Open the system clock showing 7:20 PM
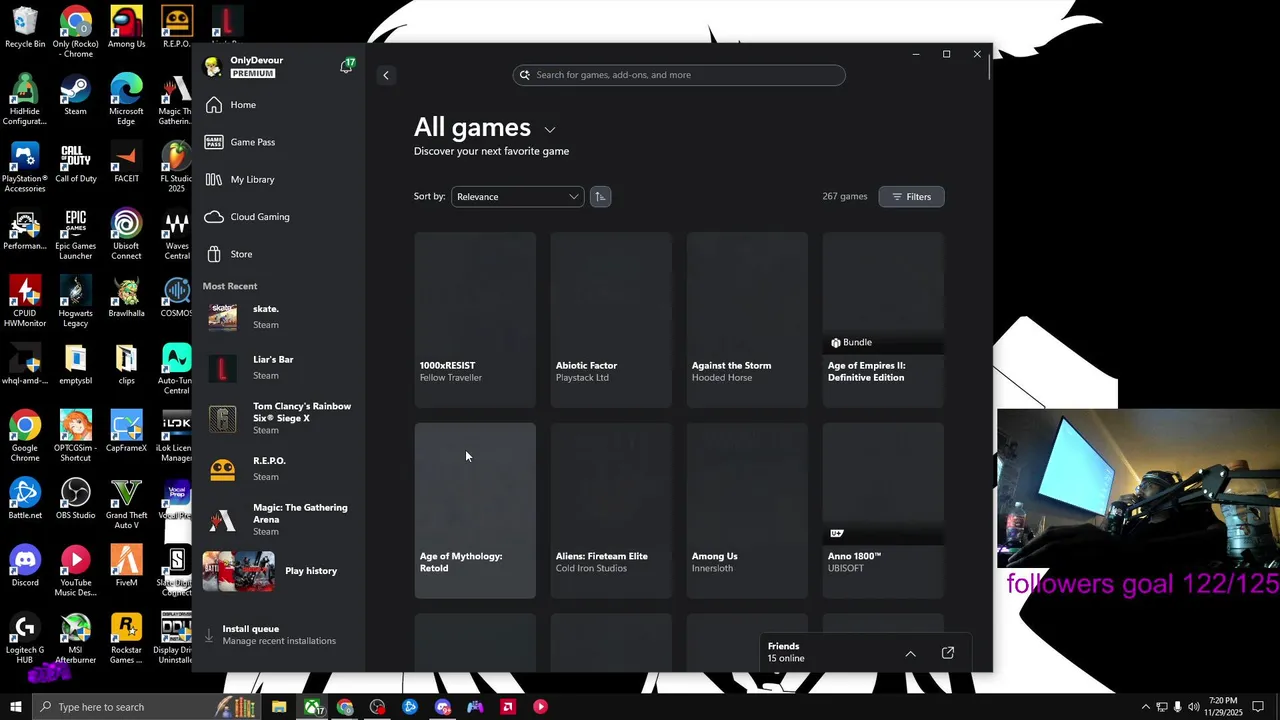This screenshot has width=1280, height=720. pyautogui.click(x=1222, y=707)
